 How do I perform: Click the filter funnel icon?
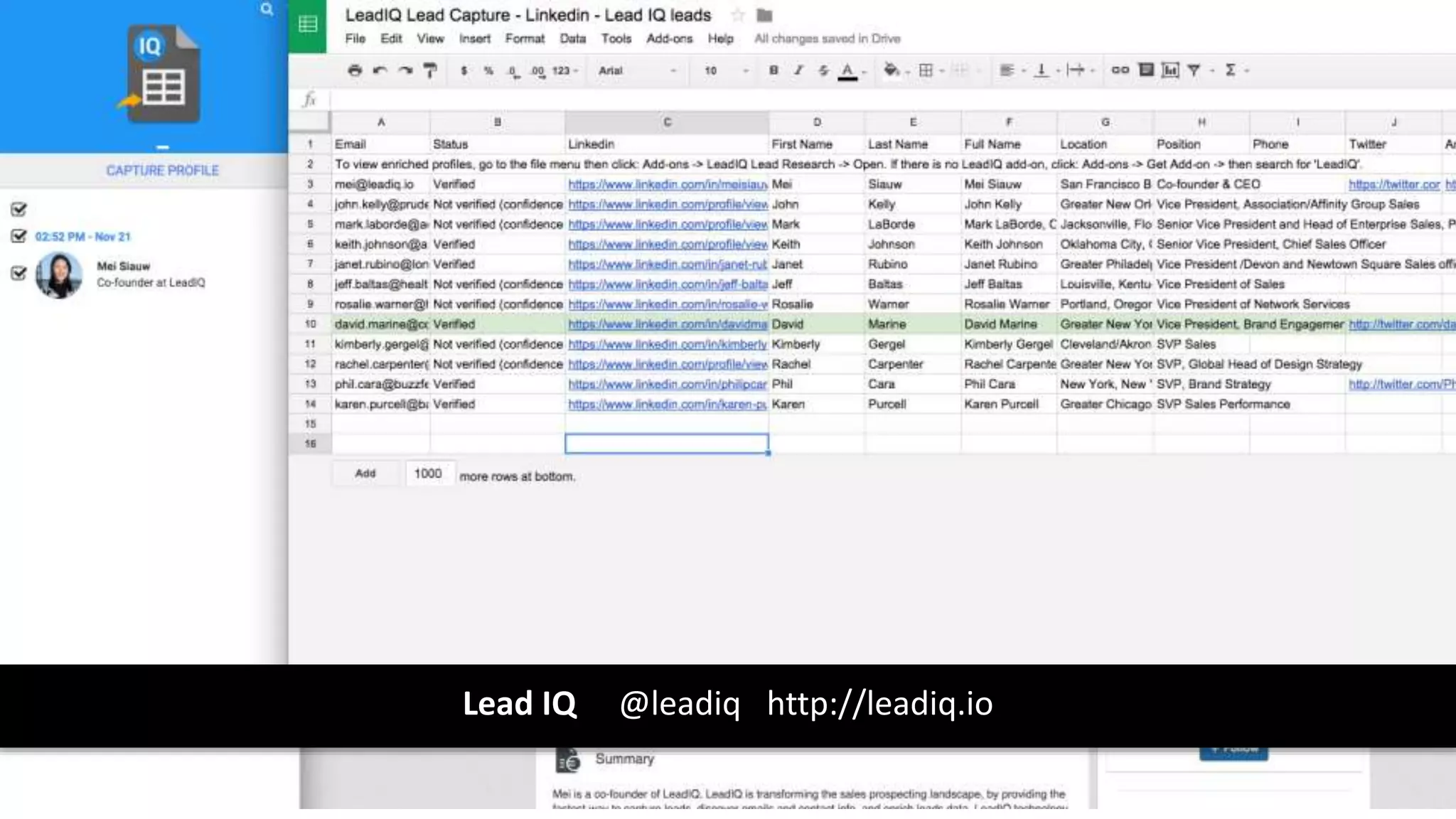(x=1194, y=70)
